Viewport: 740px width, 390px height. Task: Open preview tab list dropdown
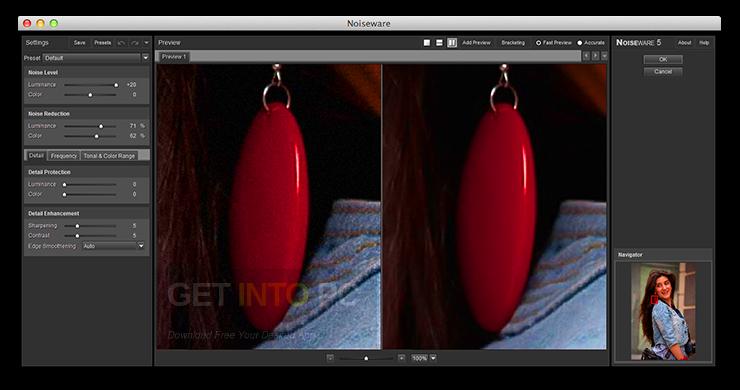click(604, 56)
